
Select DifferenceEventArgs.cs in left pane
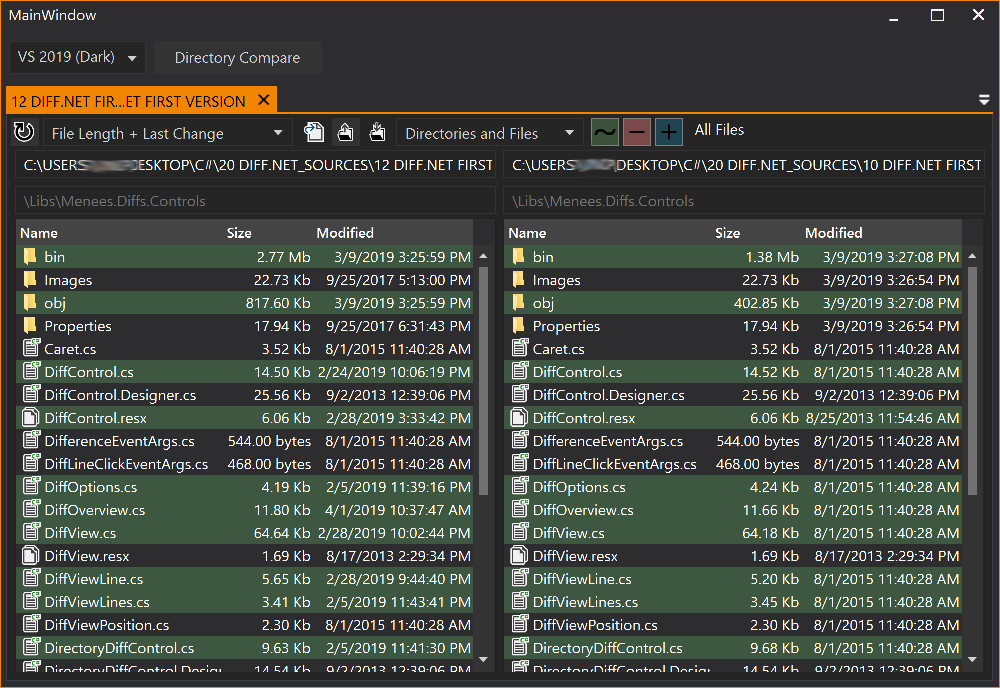[244, 441]
